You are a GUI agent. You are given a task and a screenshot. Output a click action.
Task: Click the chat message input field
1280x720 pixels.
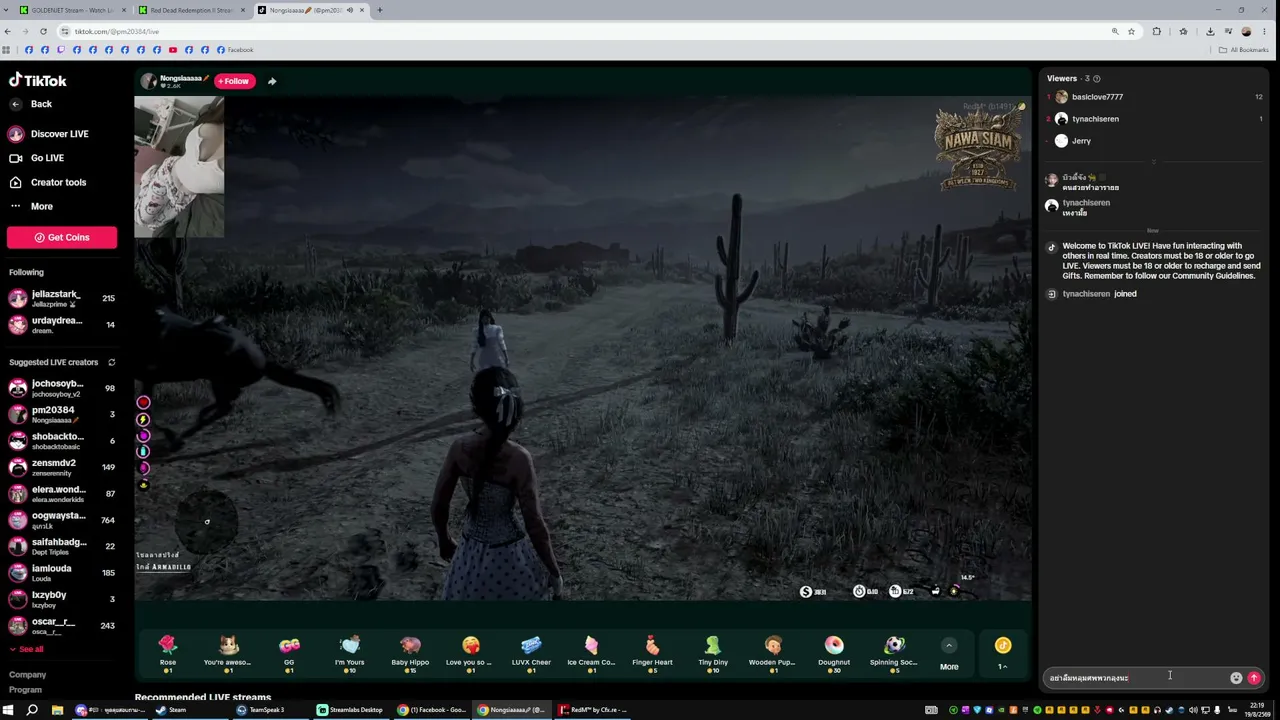coord(1136,678)
